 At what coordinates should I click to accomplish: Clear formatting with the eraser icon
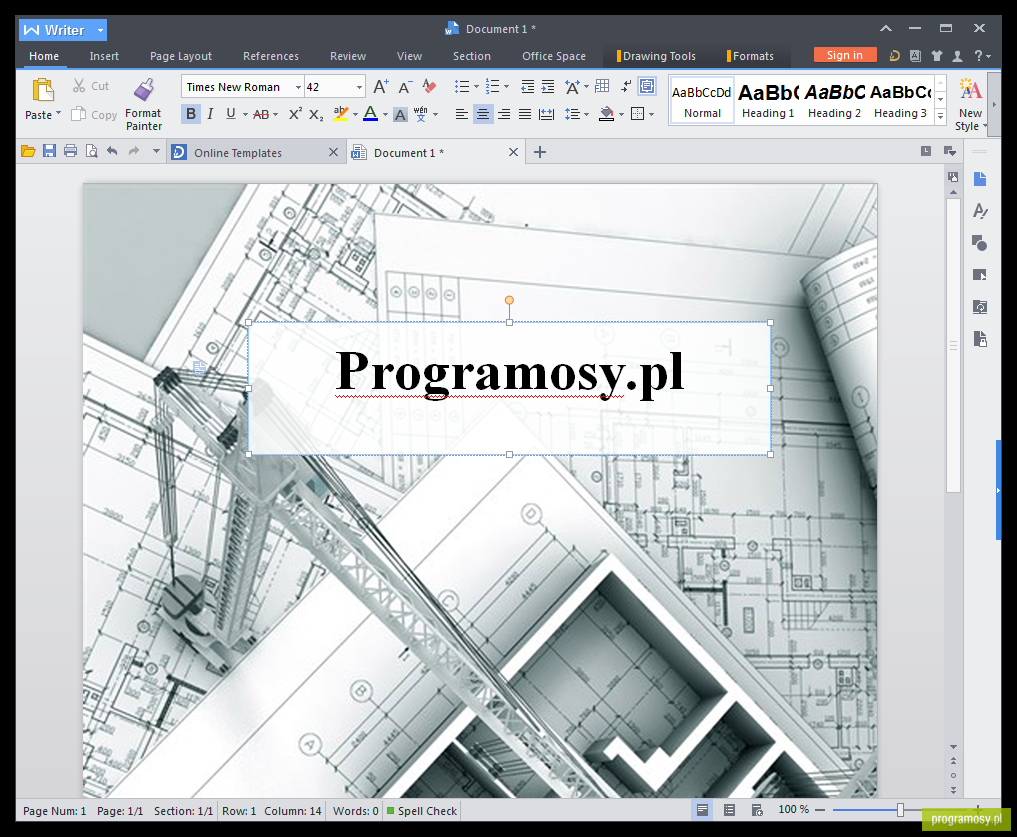click(x=429, y=86)
